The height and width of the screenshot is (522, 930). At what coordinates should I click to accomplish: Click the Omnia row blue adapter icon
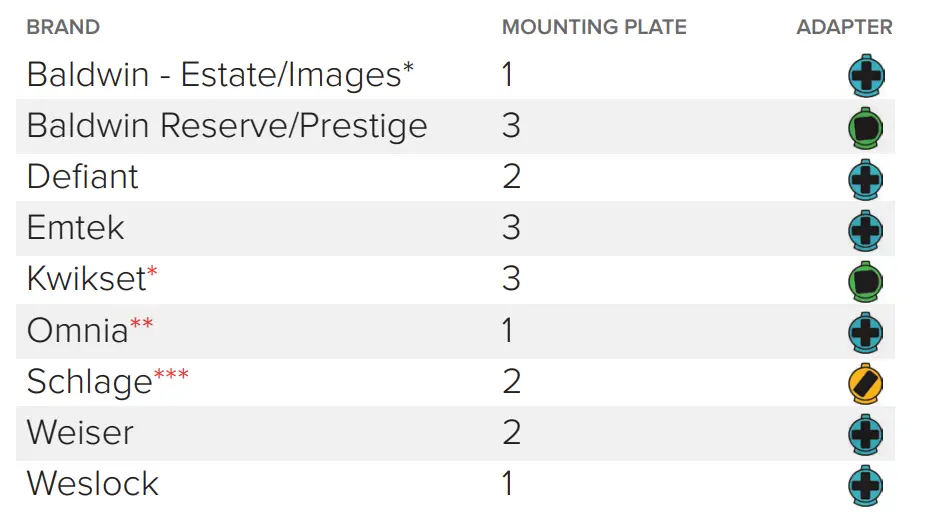[x=865, y=332]
